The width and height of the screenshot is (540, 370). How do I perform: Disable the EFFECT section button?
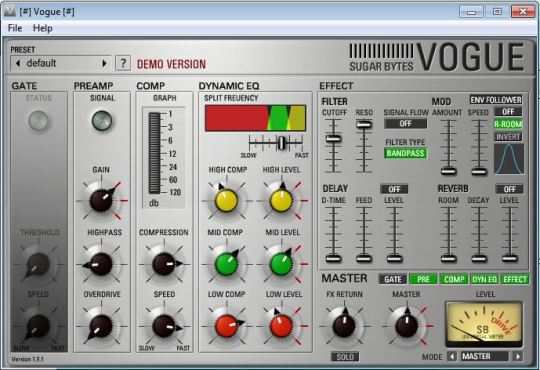(515, 279)
